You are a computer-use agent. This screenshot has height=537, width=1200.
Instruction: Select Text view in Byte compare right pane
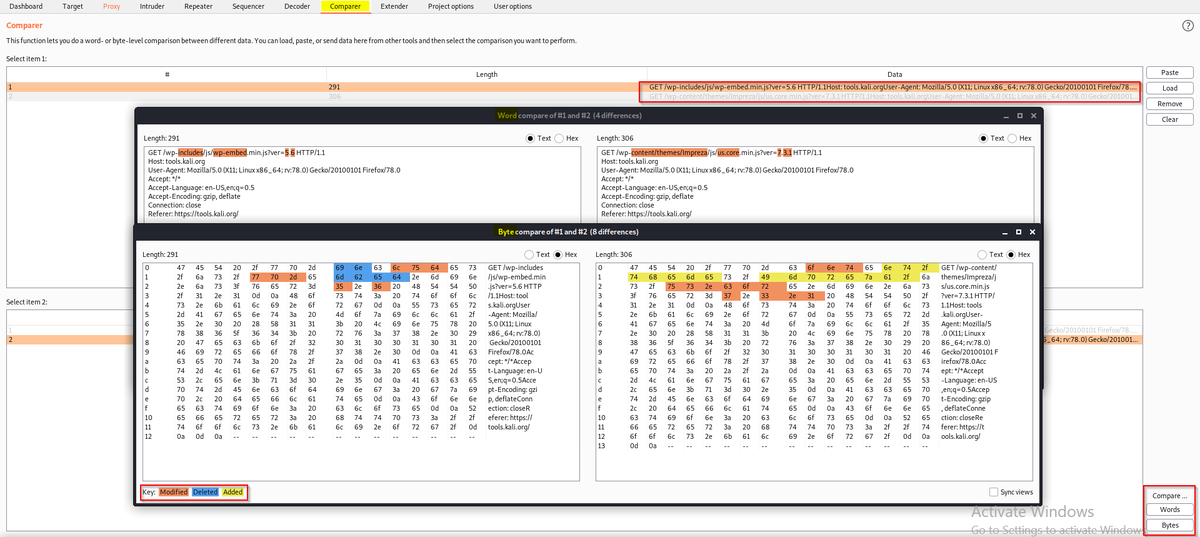click(x=990, y=254)
